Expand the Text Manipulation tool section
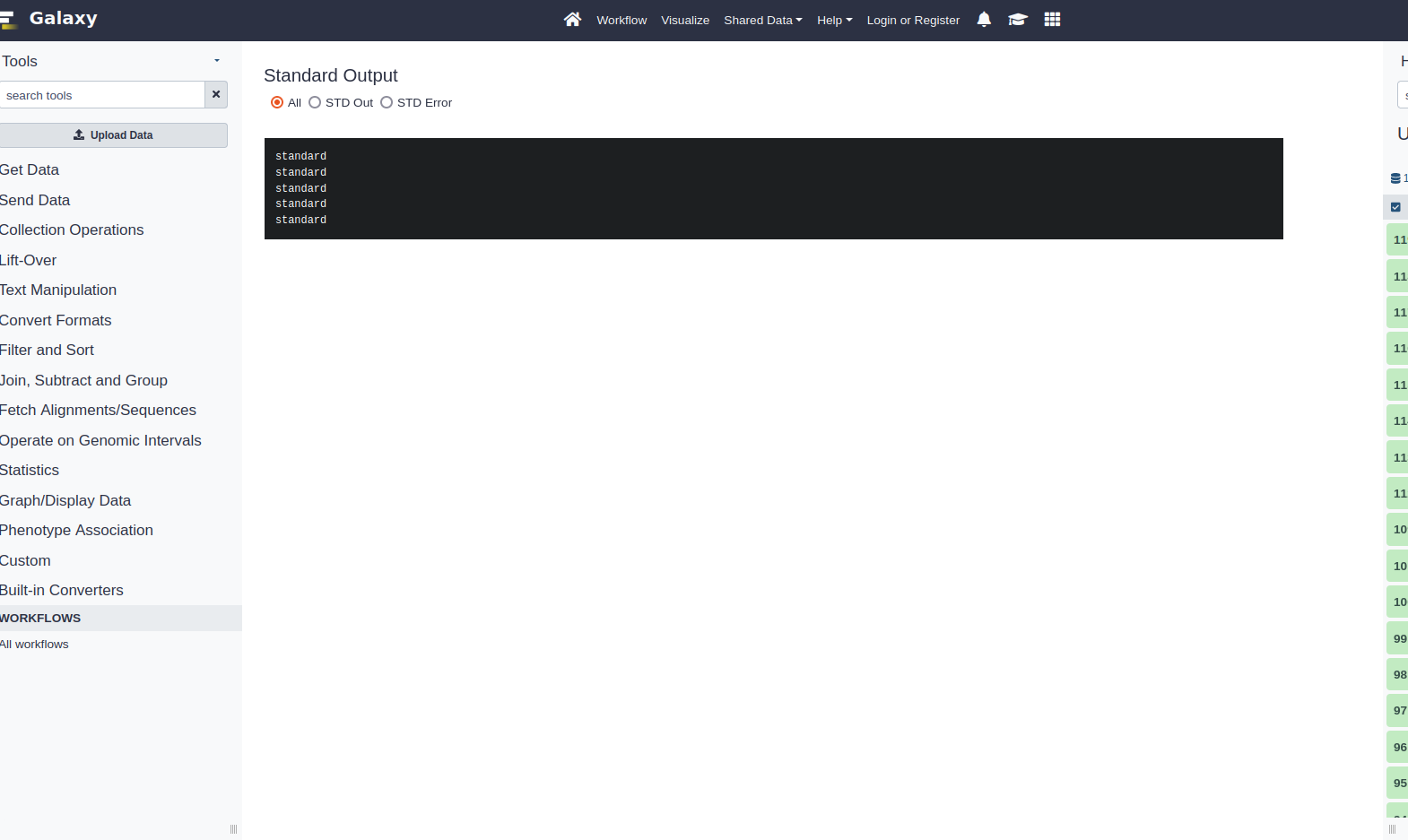Viewport: 1408px width, 840px height. click(58, 290)
